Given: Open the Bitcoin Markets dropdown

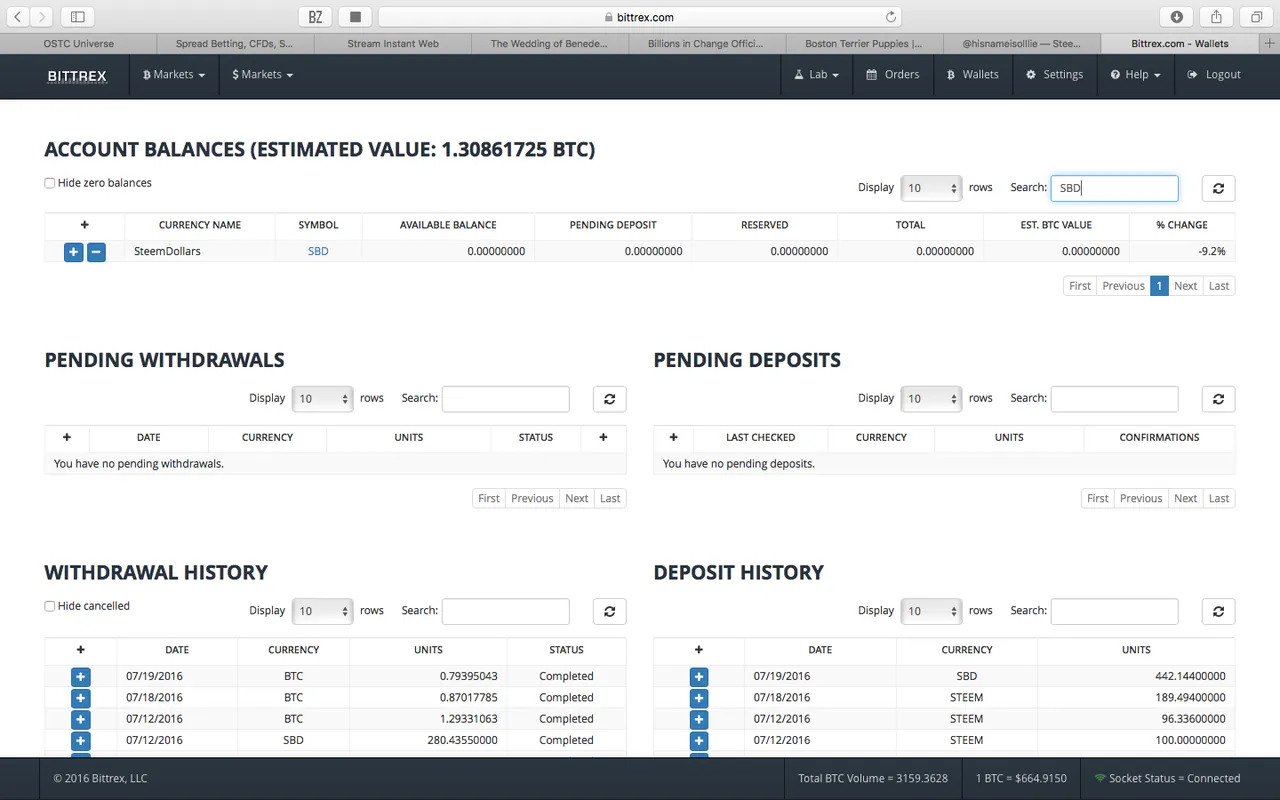Looking at the screenshot, I should (x=174, y=75).
